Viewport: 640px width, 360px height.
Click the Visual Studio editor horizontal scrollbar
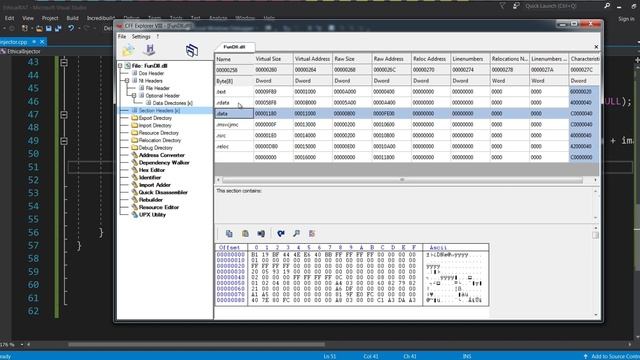coord(196,345)
